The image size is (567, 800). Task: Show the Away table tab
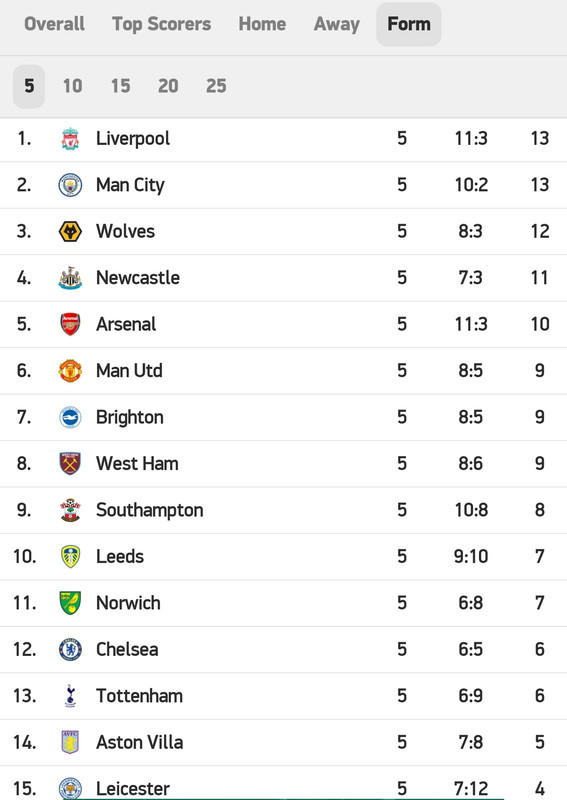(336, 24)
